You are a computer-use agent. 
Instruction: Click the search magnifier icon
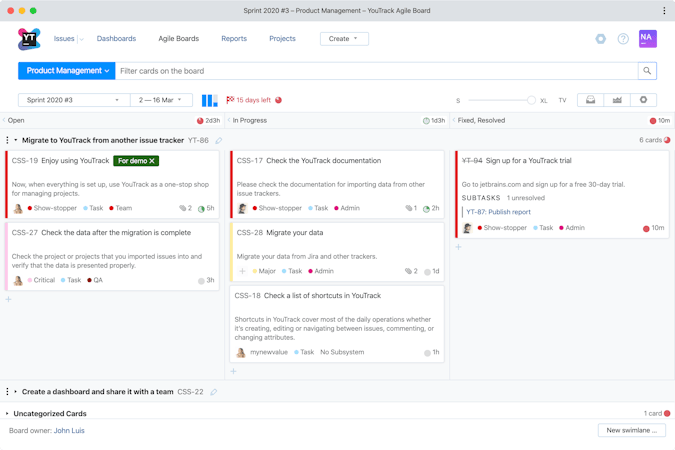647,71
